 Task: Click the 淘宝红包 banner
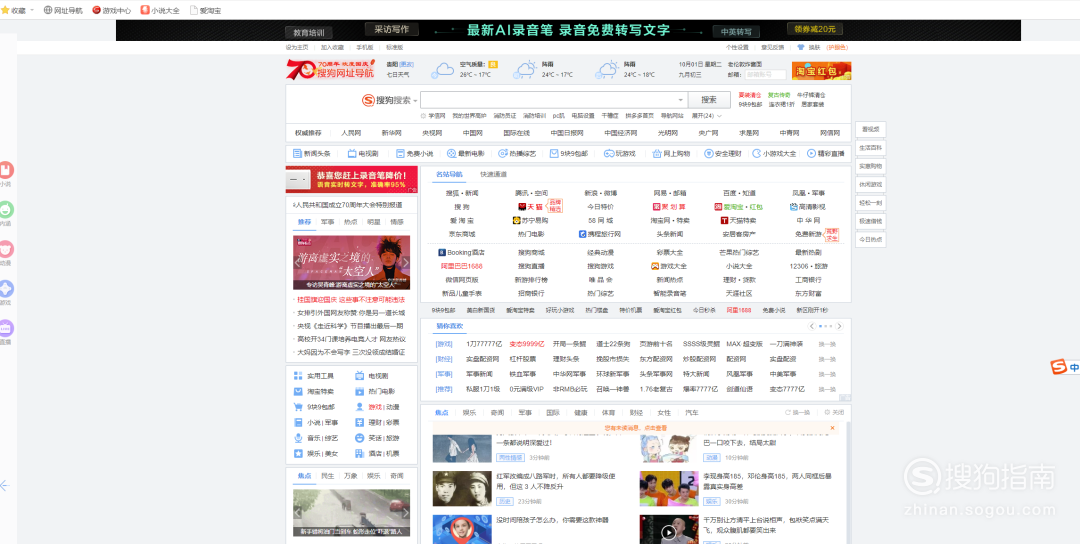[x=821, y=70]
